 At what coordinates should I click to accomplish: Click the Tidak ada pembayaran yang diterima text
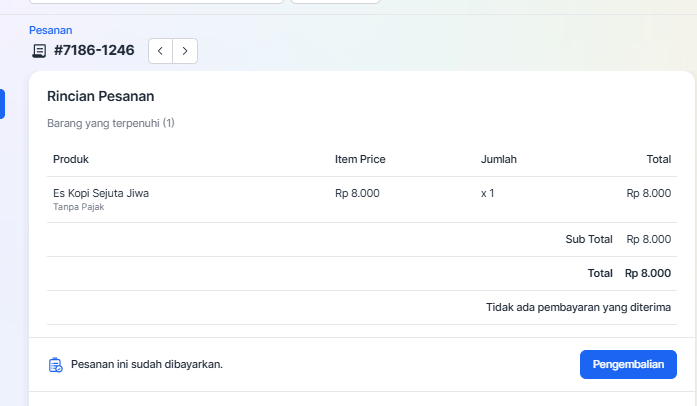pyautogui.click(x=578, y=307)
